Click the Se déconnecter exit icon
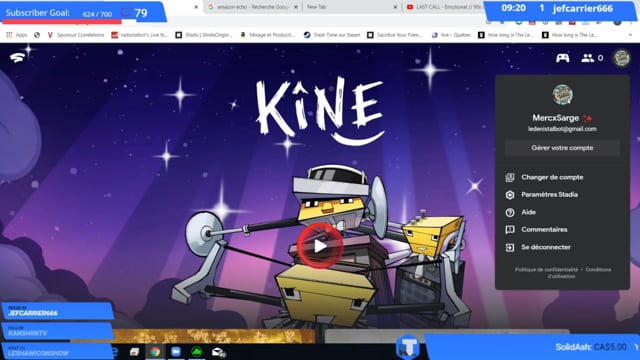The width and height of the screenshot is (640, 360). [510, 247]
